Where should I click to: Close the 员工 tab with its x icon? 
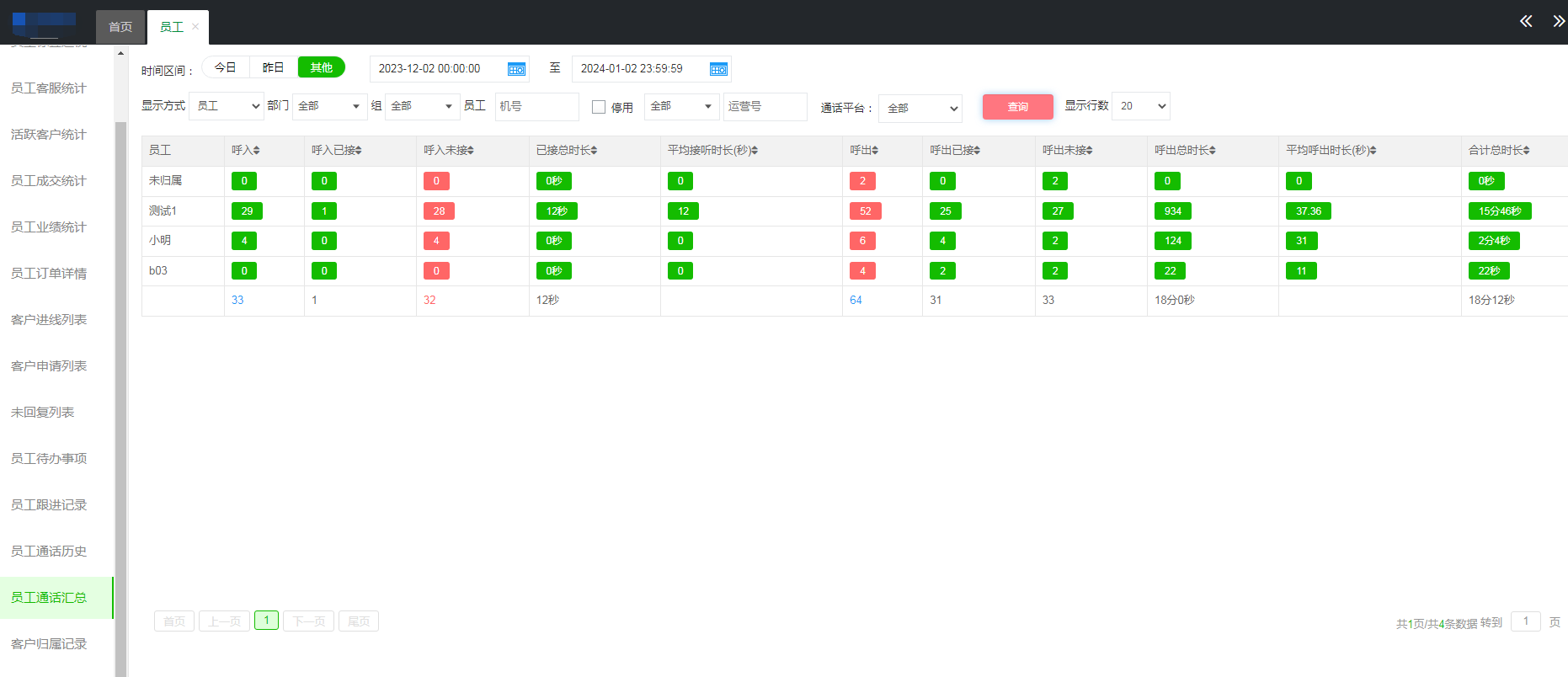(x=195, y=27)
